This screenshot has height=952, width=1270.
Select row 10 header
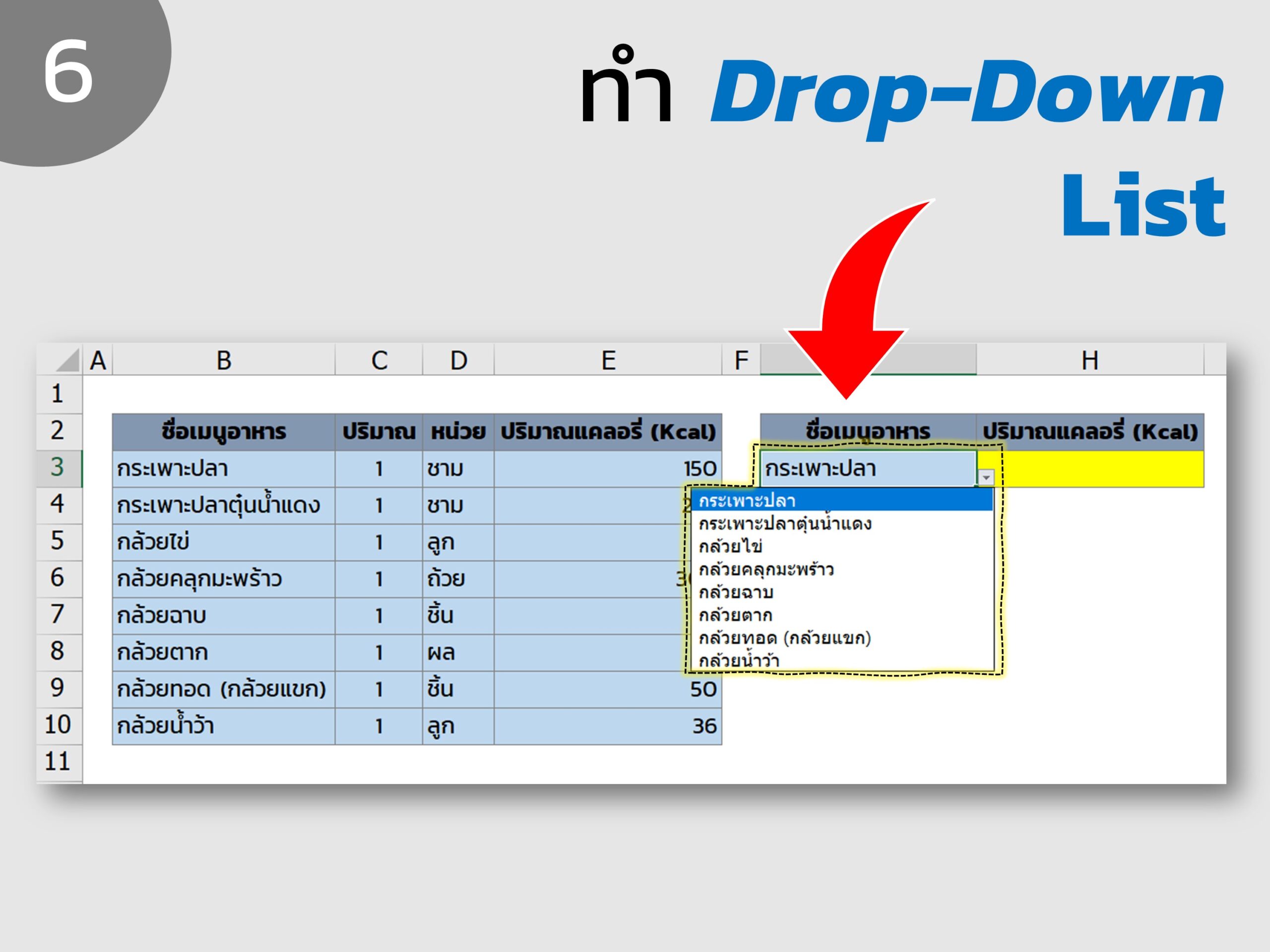[59, 725]
